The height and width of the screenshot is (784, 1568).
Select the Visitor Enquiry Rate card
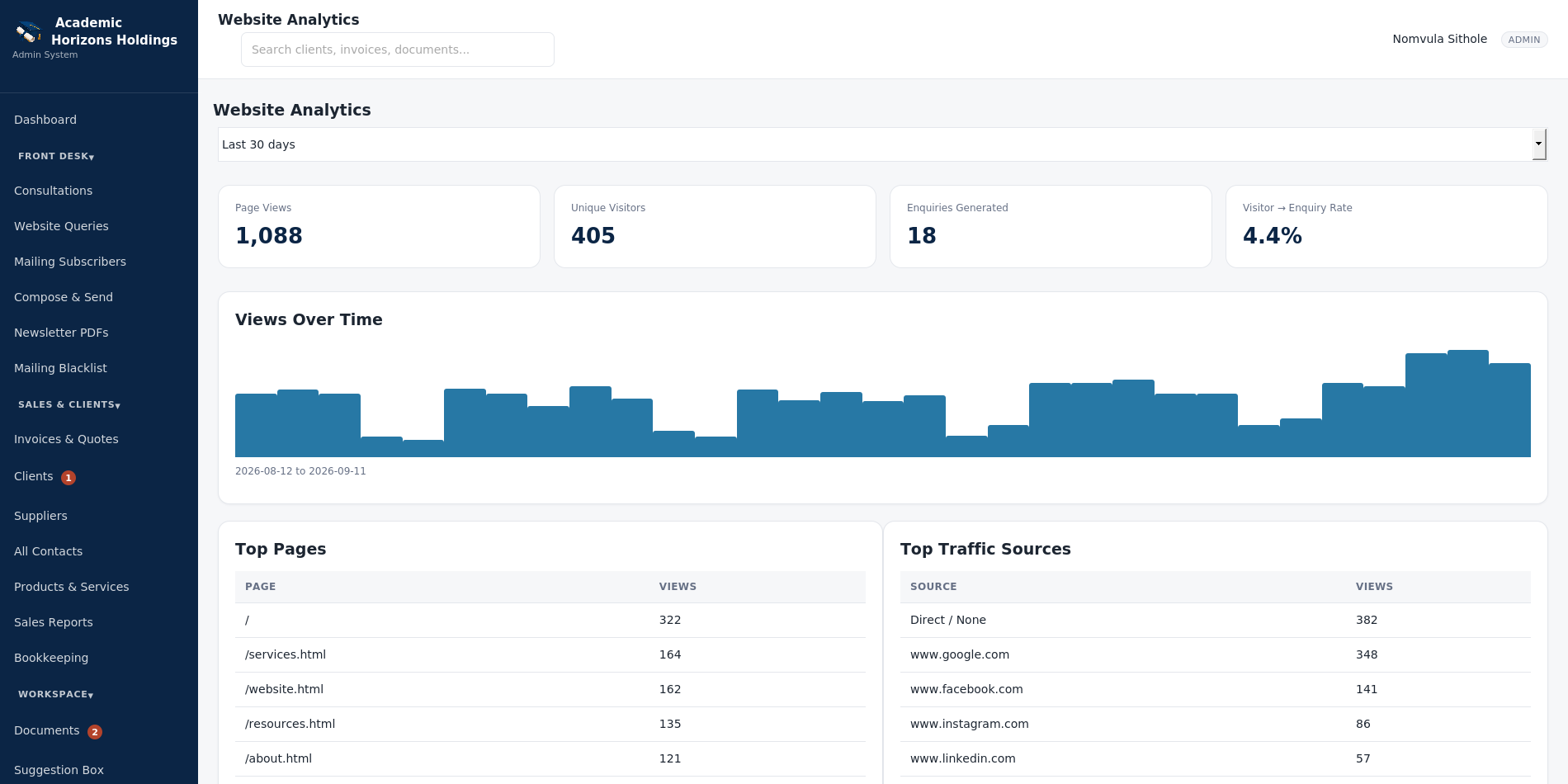(x=1386, y=226)
